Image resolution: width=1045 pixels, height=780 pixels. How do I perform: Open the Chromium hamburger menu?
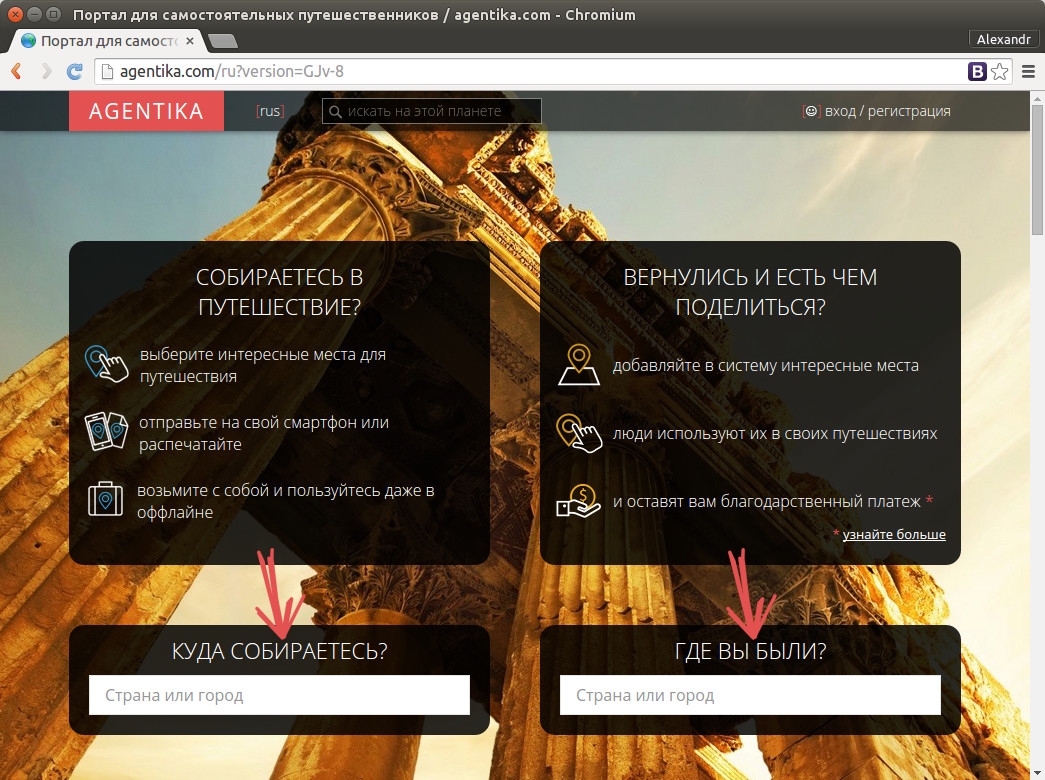point(1027,72)
